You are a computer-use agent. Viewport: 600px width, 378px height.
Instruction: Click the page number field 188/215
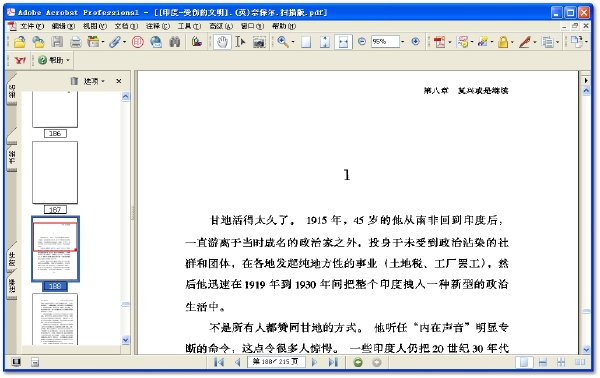276,362
